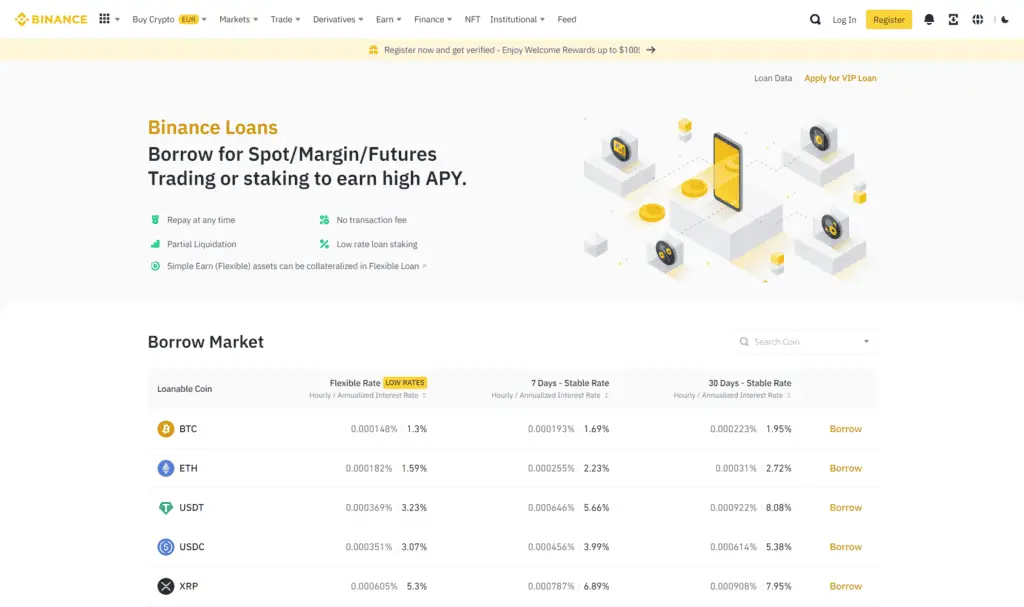
Task: Click the yellow Register button
Action: [888, 19]
